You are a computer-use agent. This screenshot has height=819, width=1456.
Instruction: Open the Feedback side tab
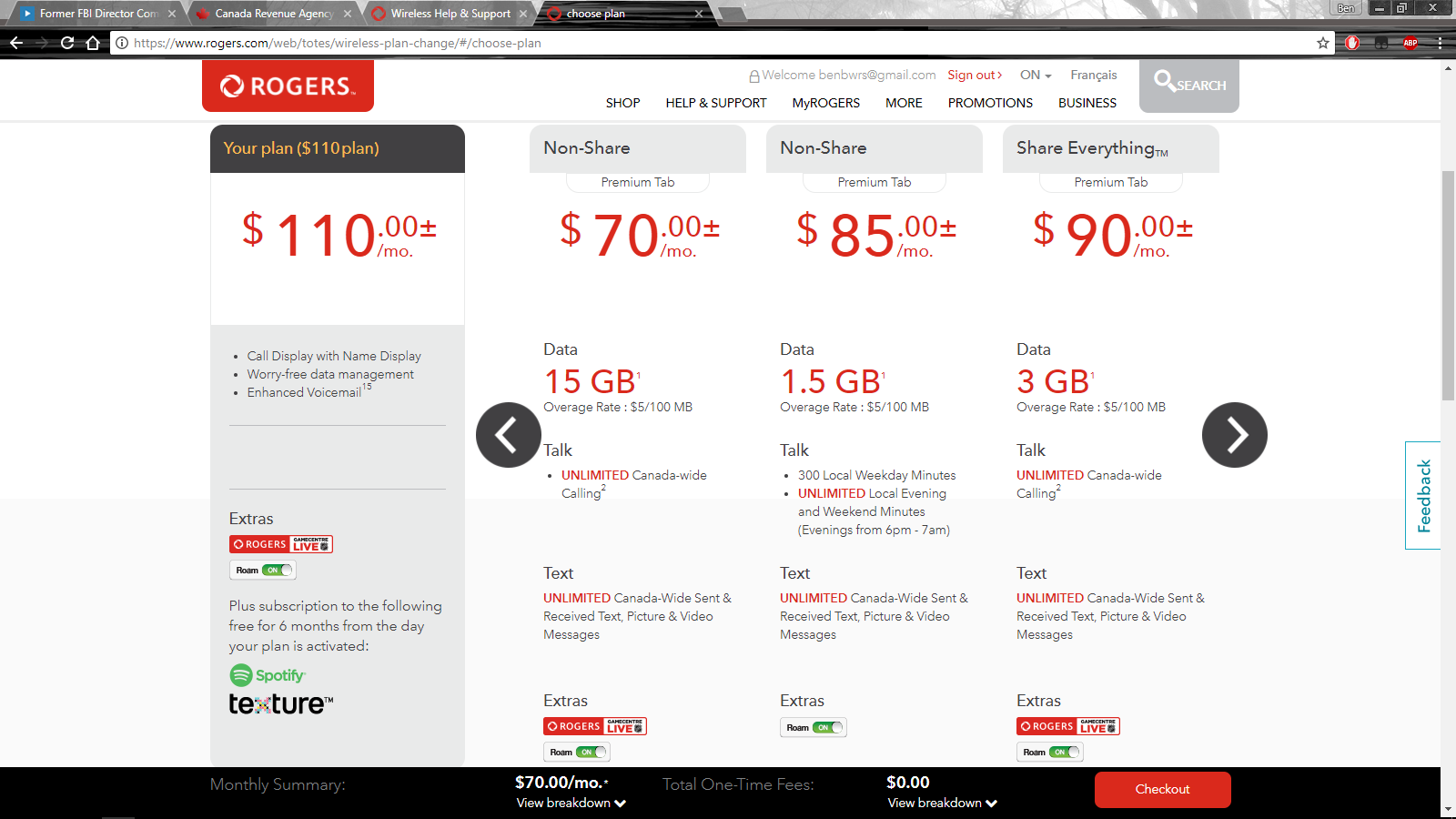(x=1423, y=496)
